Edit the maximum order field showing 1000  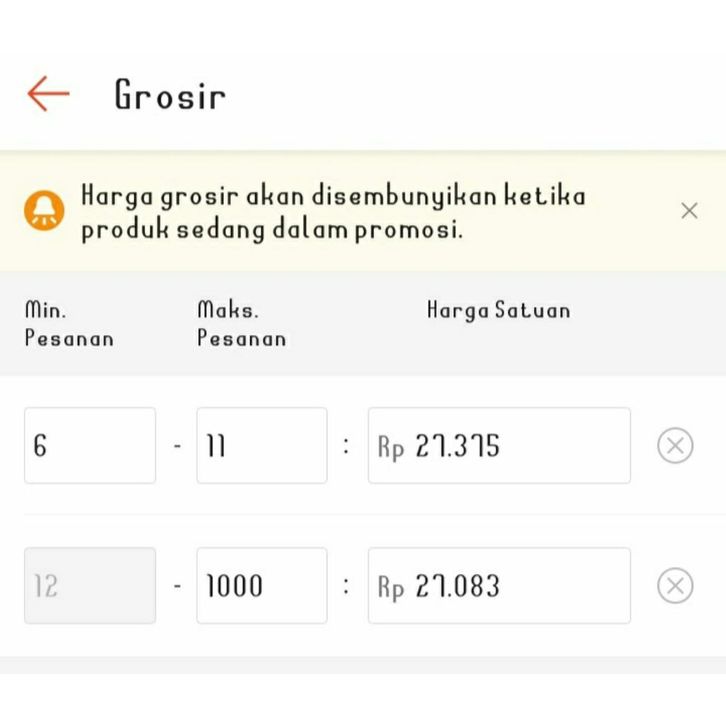tap(261, 586)
